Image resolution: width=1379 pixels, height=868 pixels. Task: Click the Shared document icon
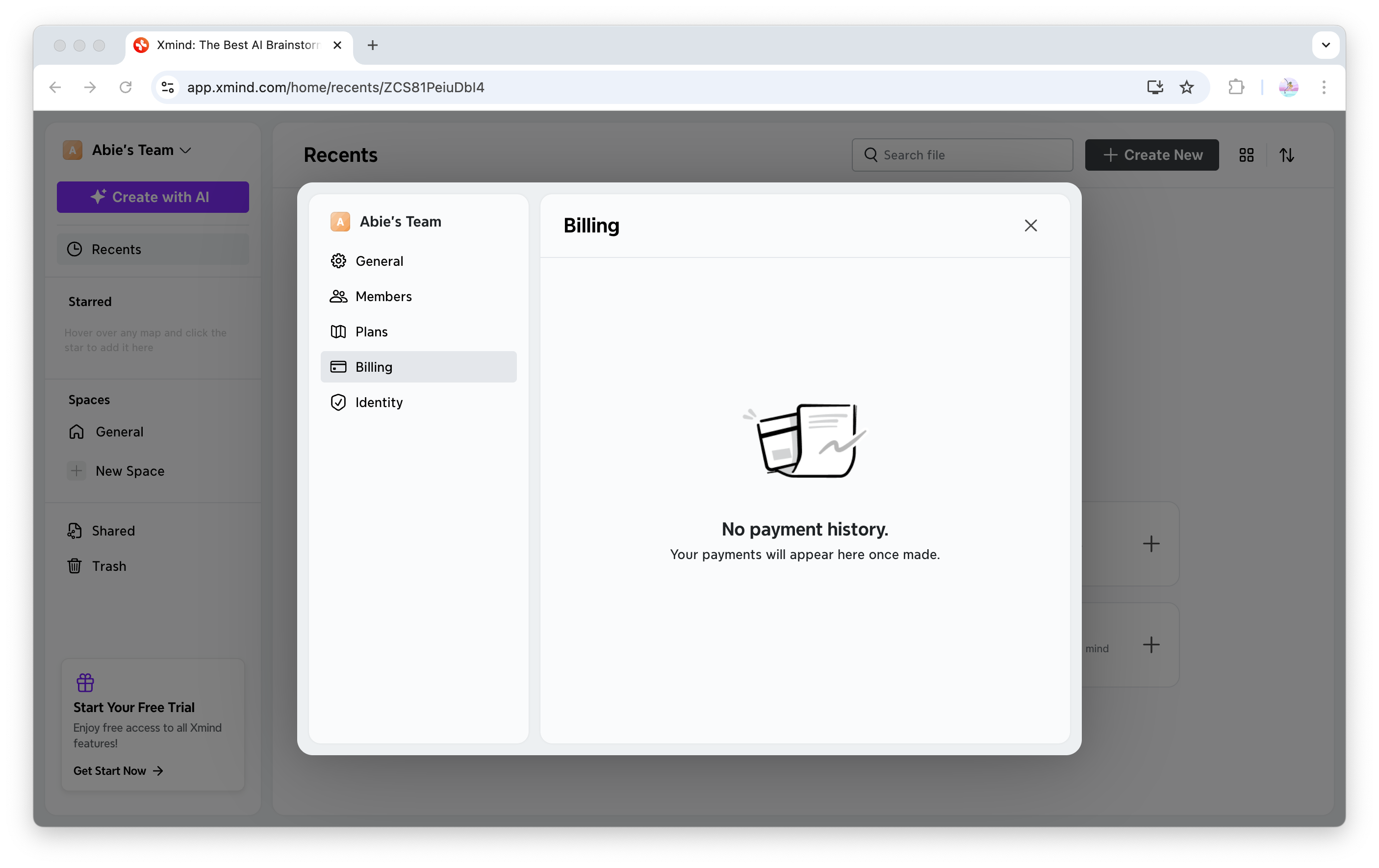pyautogui.click(x=75, y=531)
